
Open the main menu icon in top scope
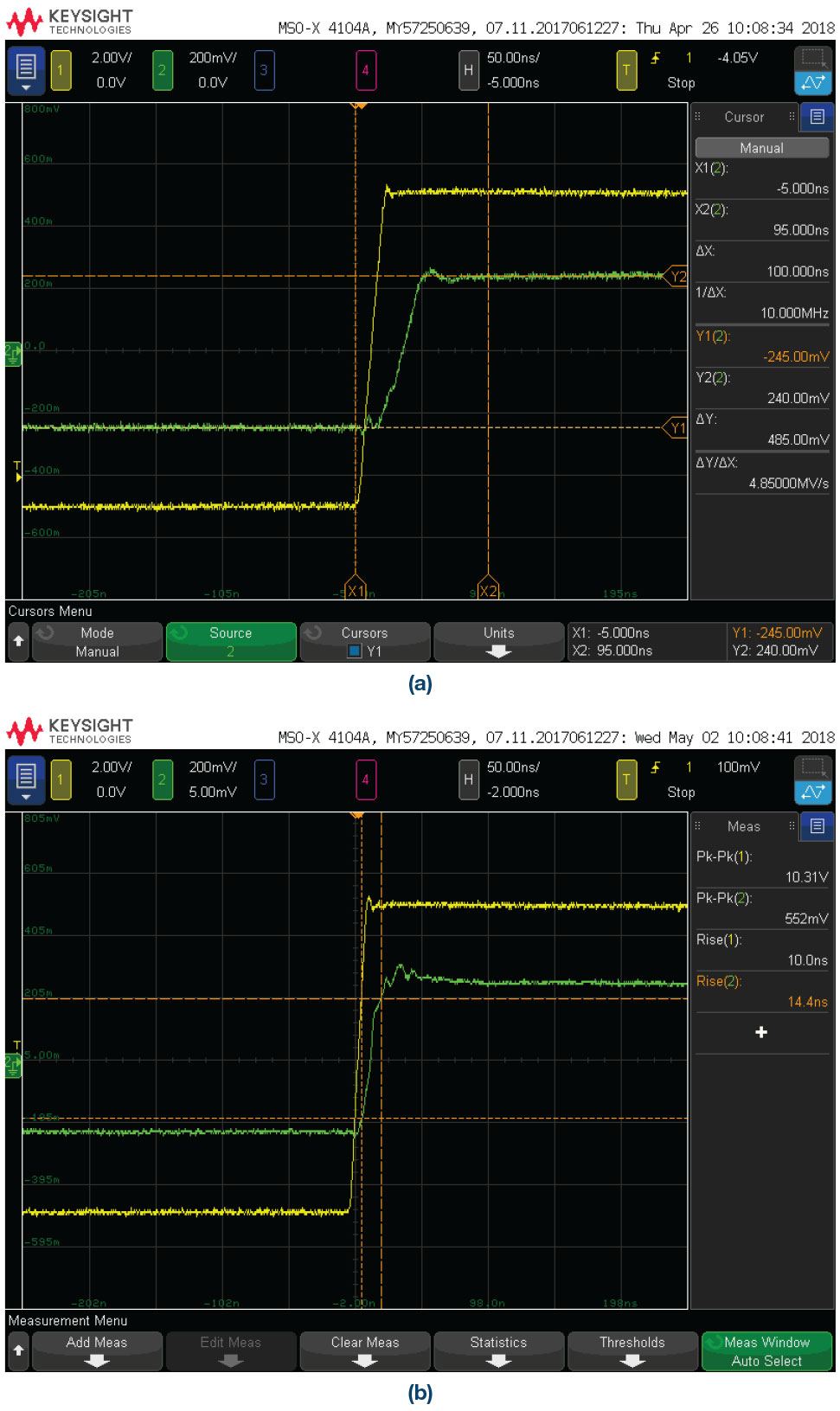[26, 70]
